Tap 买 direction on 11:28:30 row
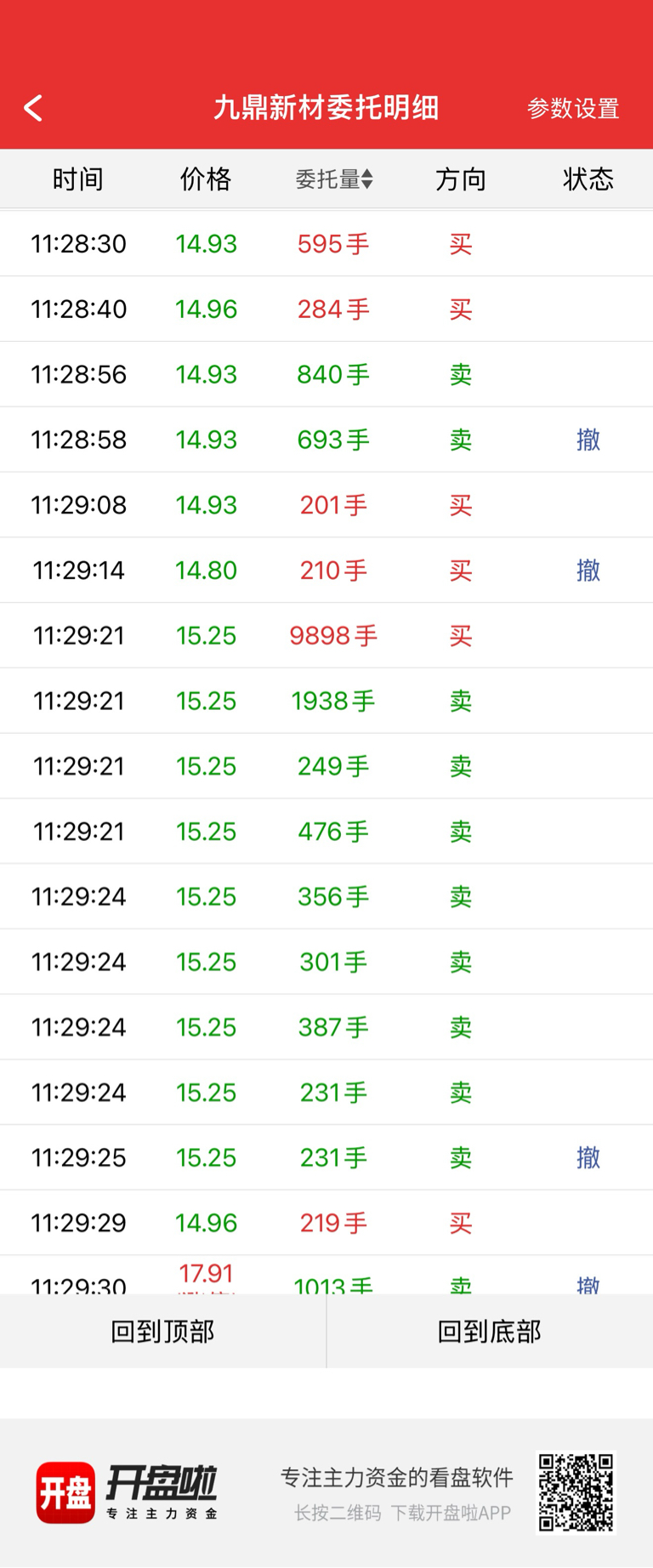The width and height of the screenshot is (653, 1568). pos(461,244)
